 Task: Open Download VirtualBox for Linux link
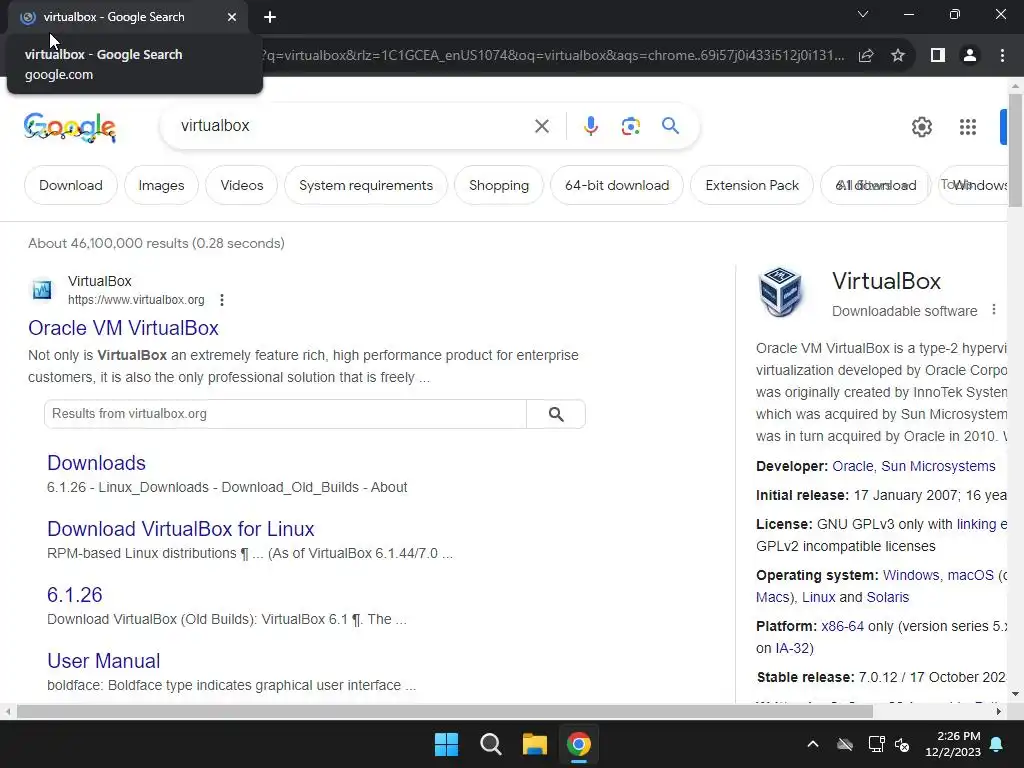pyautogui.click(x=181, y=529)
